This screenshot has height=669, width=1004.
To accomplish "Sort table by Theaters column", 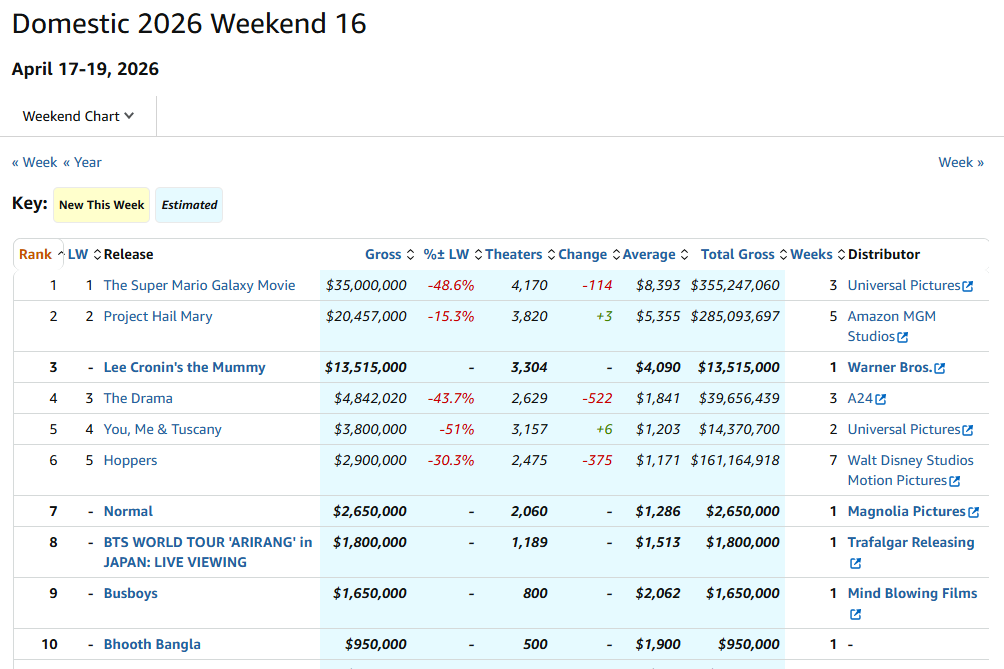I will click(x=513, y=254).
